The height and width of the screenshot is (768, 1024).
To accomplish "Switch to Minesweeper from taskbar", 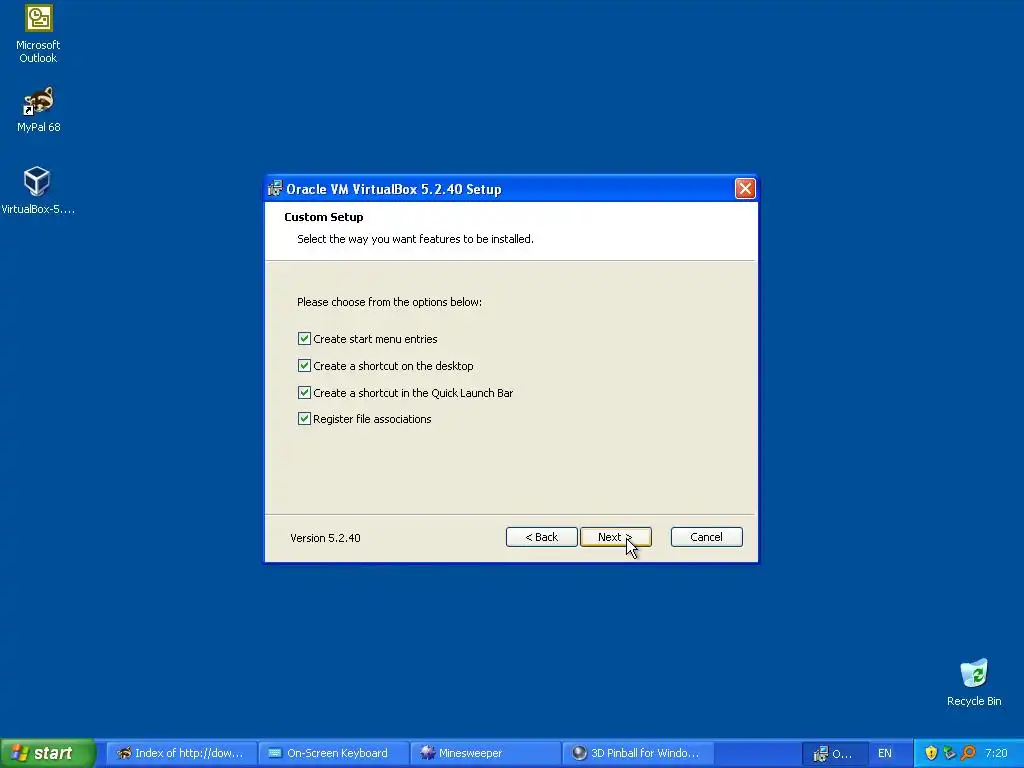I will click(x=485, y=753).
